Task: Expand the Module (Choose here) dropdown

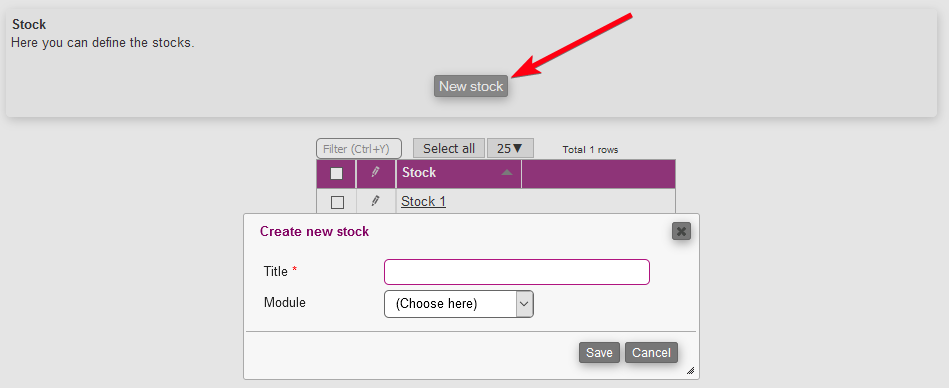Action: coord(459,304)
